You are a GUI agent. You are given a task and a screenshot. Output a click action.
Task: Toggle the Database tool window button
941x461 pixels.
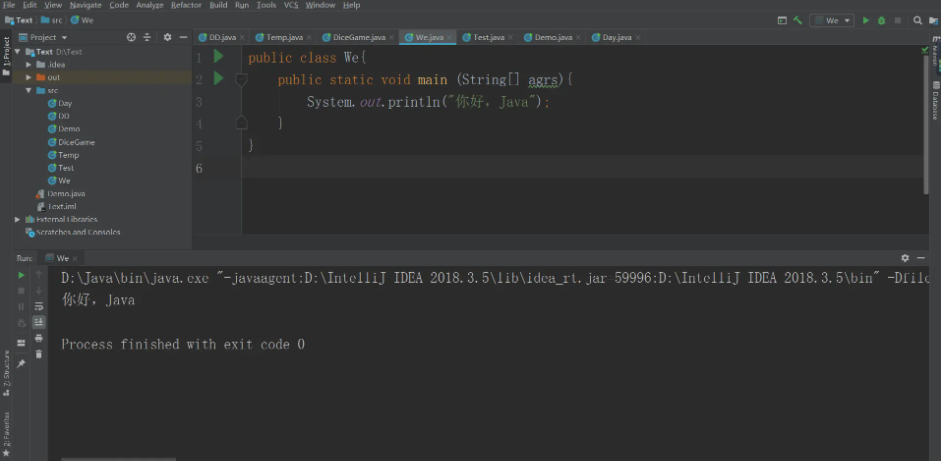tap(935, 100)
